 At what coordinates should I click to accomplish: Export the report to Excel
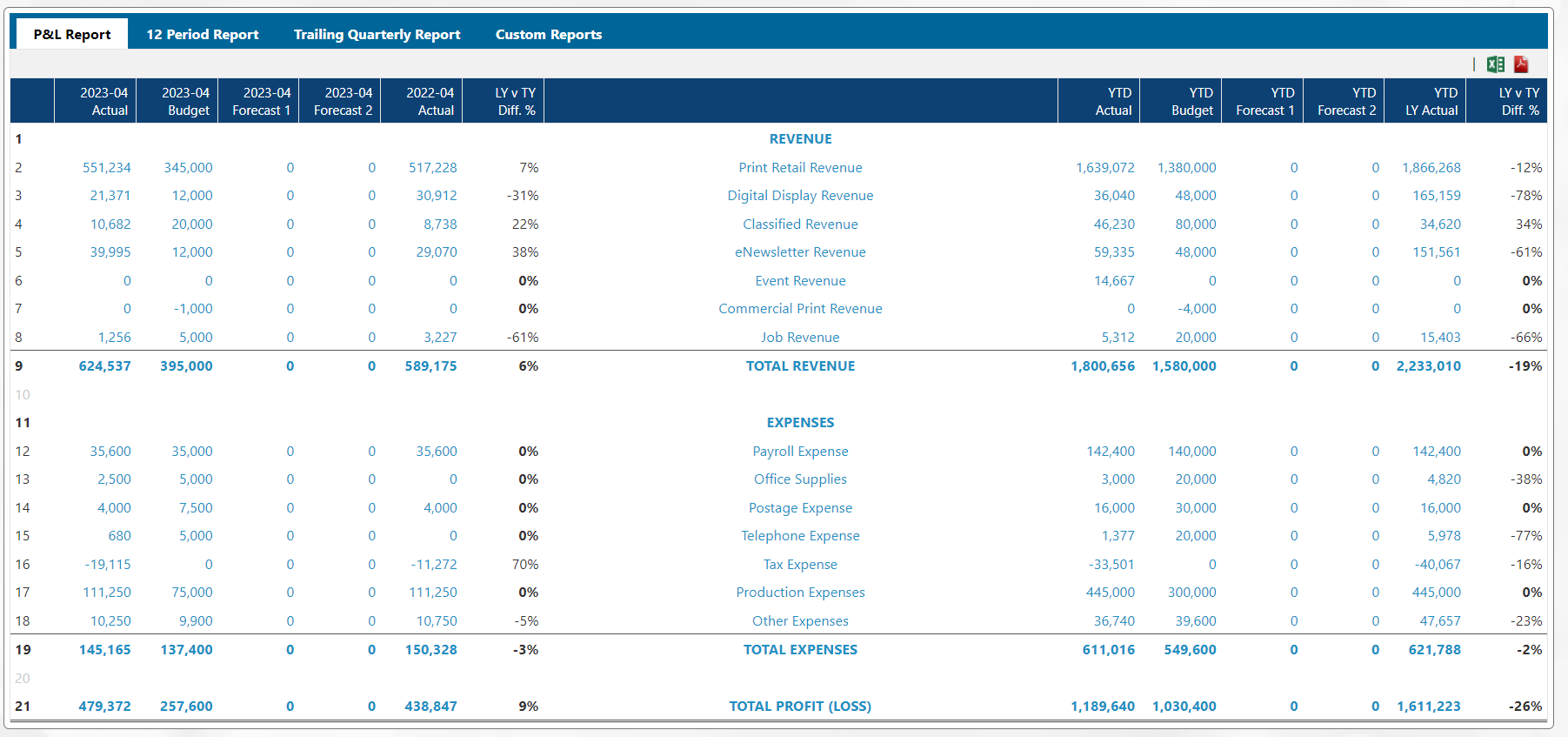[1495, 64]
